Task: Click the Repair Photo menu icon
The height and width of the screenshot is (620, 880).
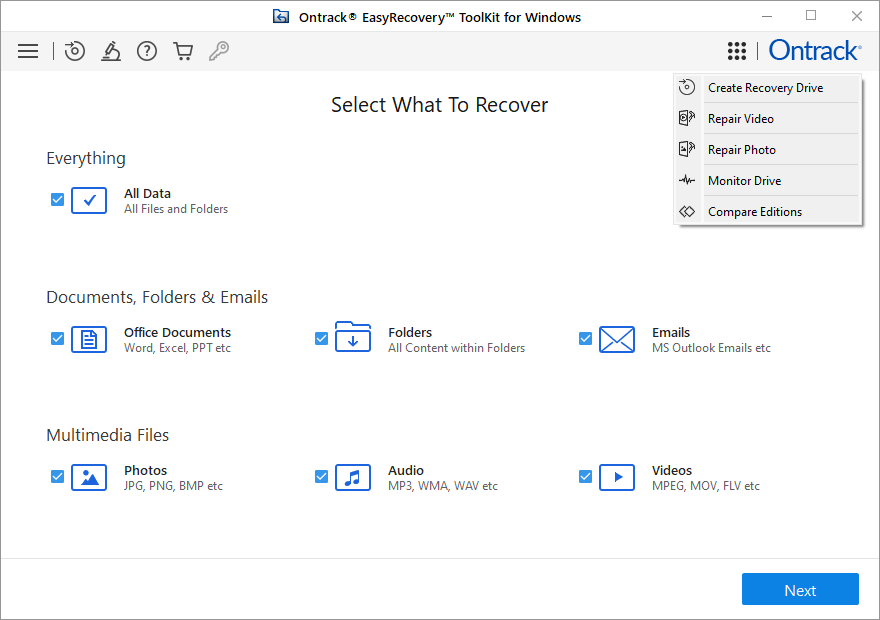Action: click(x=687, y=149)
